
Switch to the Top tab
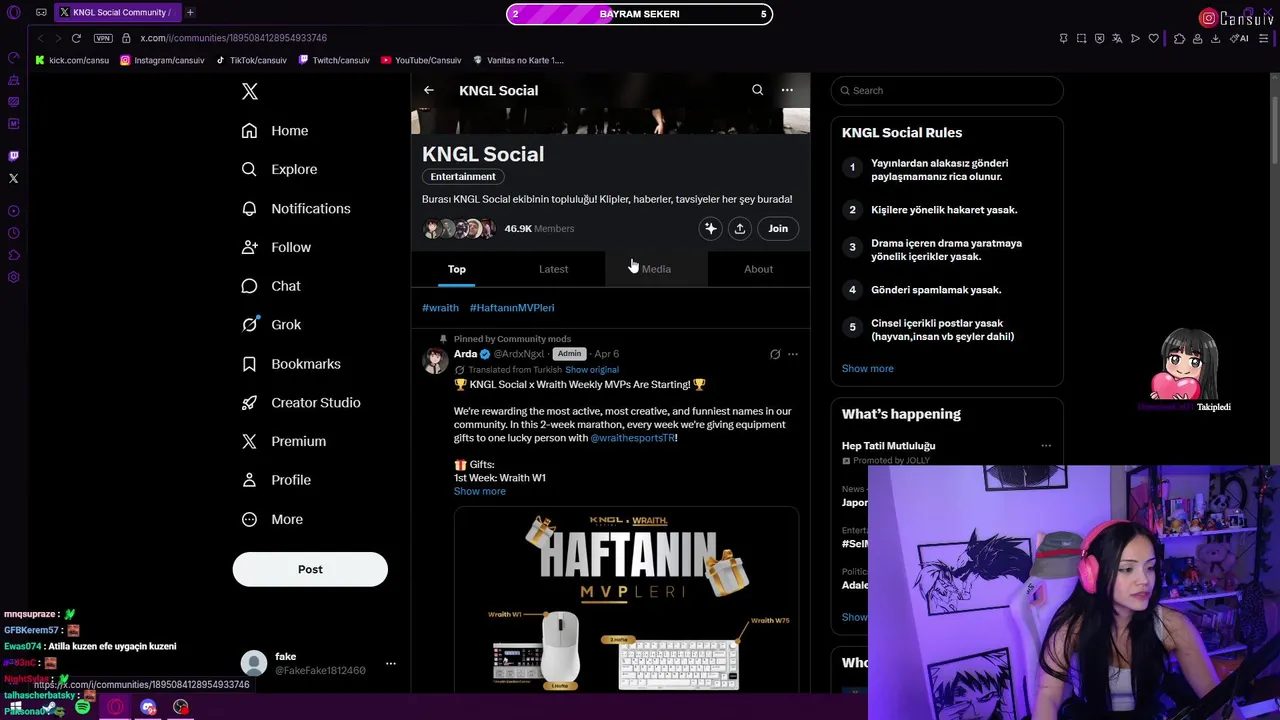pos(456,269)
